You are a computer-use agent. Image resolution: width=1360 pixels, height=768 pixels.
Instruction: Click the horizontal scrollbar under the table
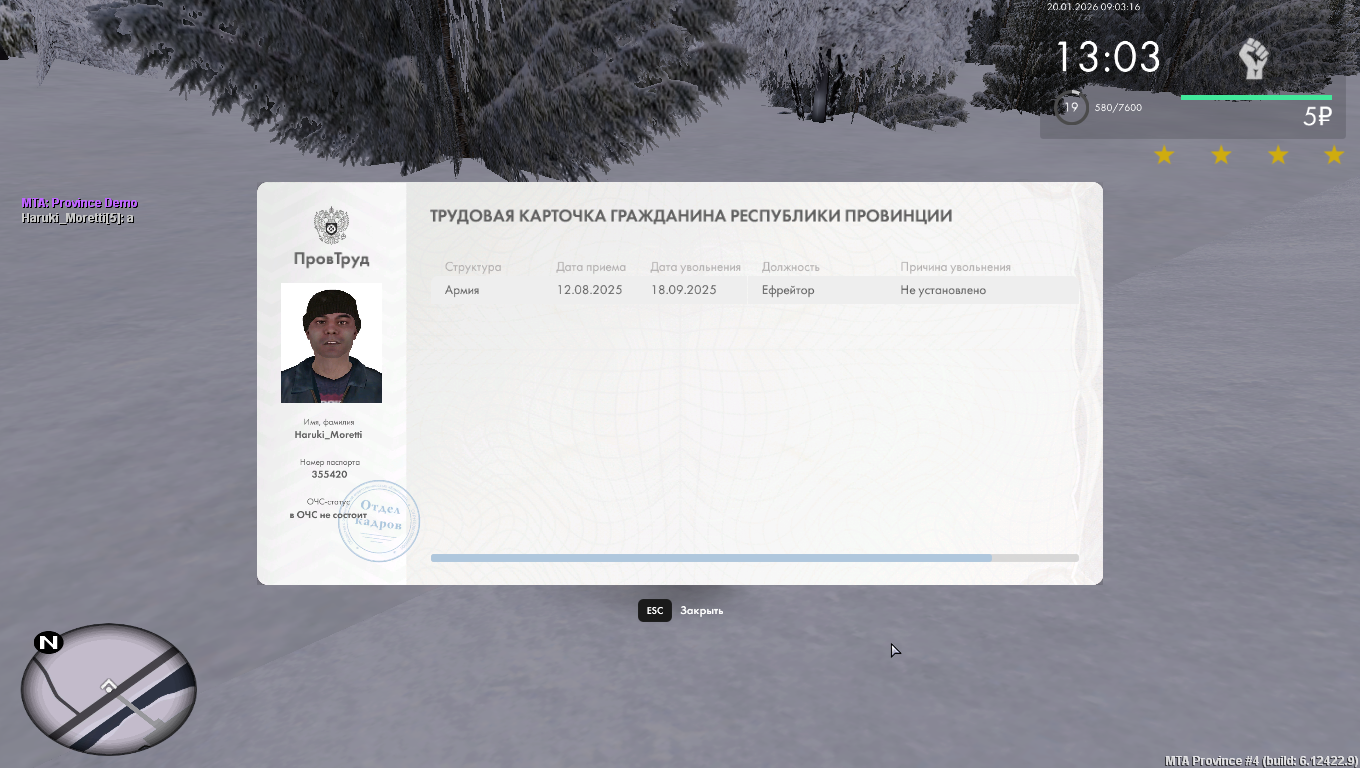(711, 558)
